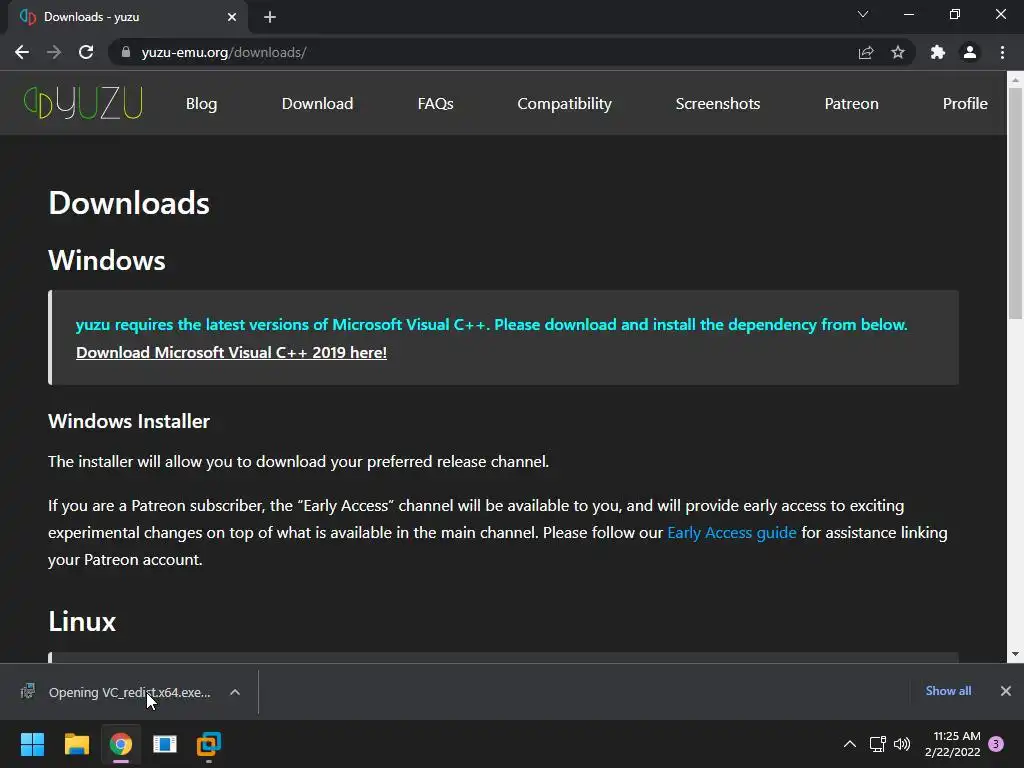Click the Linux section heading

[82, 621]
